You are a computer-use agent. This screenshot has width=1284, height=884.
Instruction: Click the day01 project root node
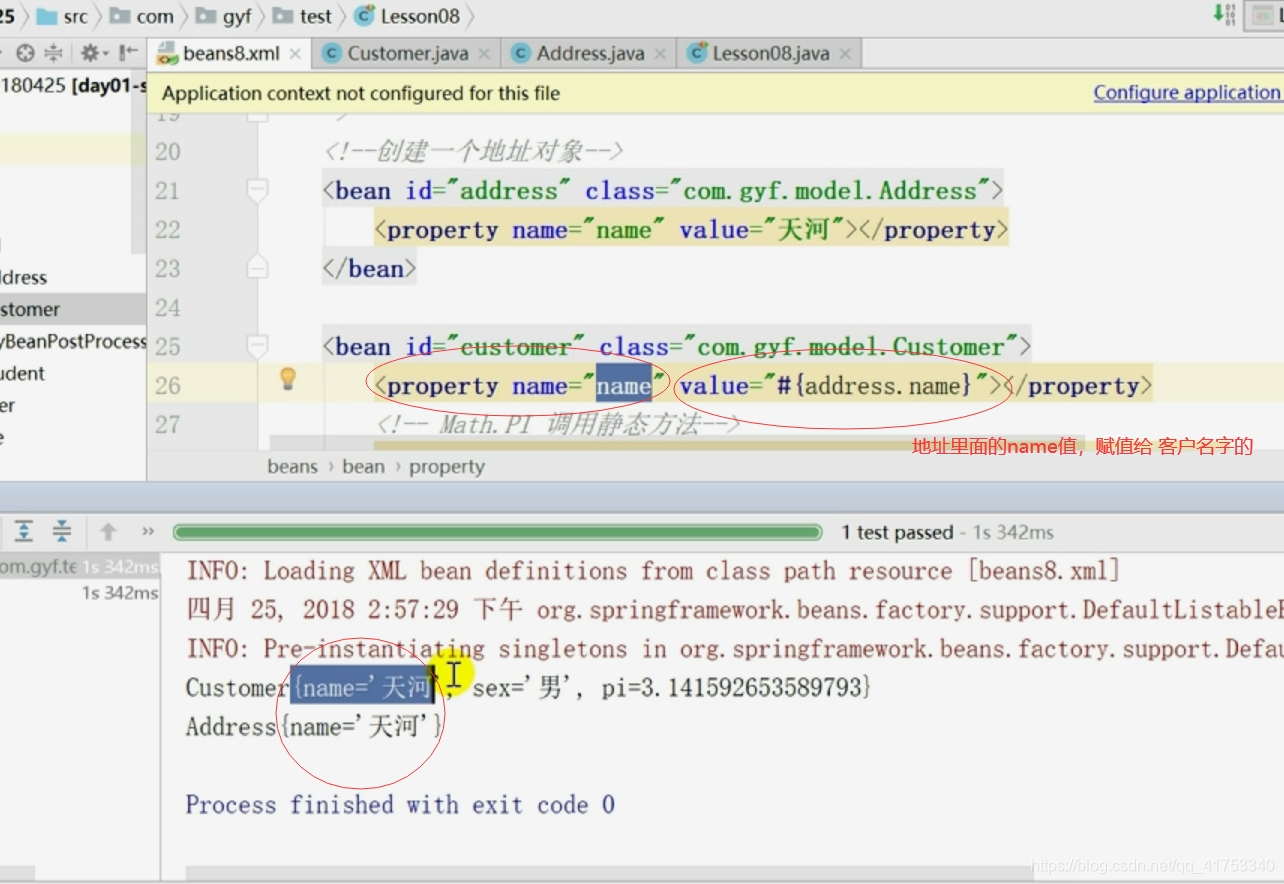pos(73,86)
